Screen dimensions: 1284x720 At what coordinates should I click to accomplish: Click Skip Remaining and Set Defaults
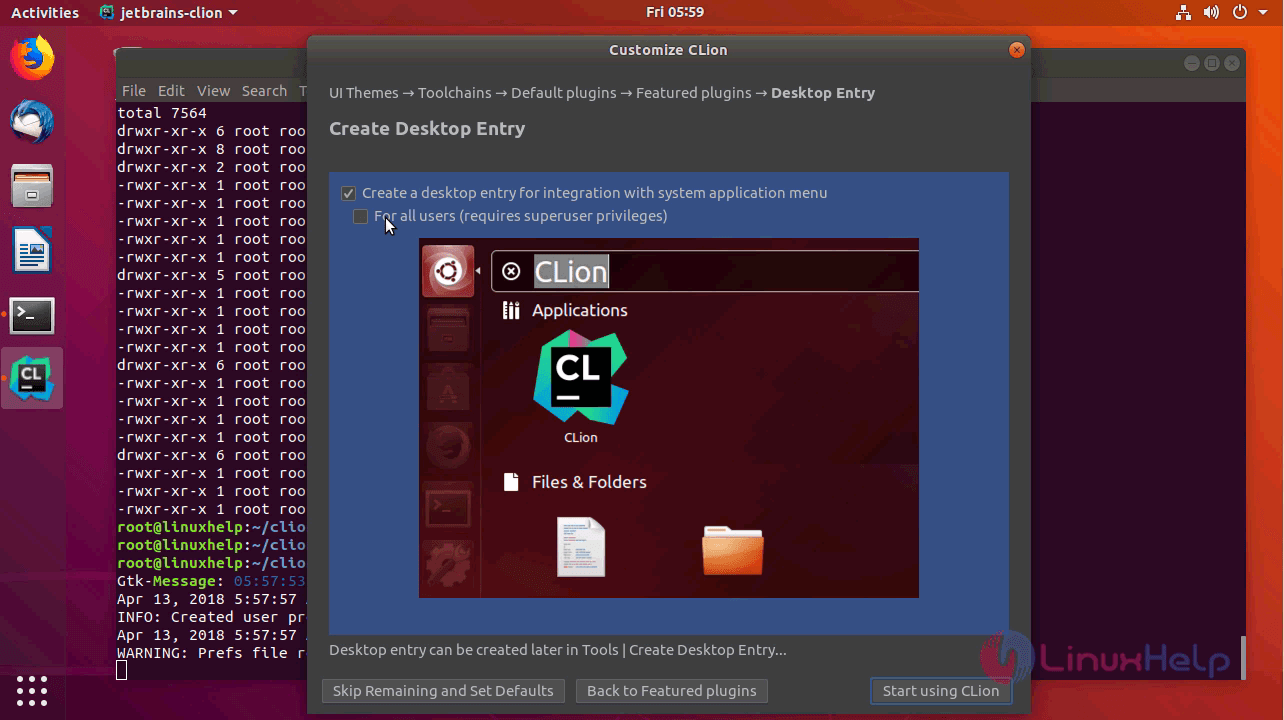pos(443,691)
